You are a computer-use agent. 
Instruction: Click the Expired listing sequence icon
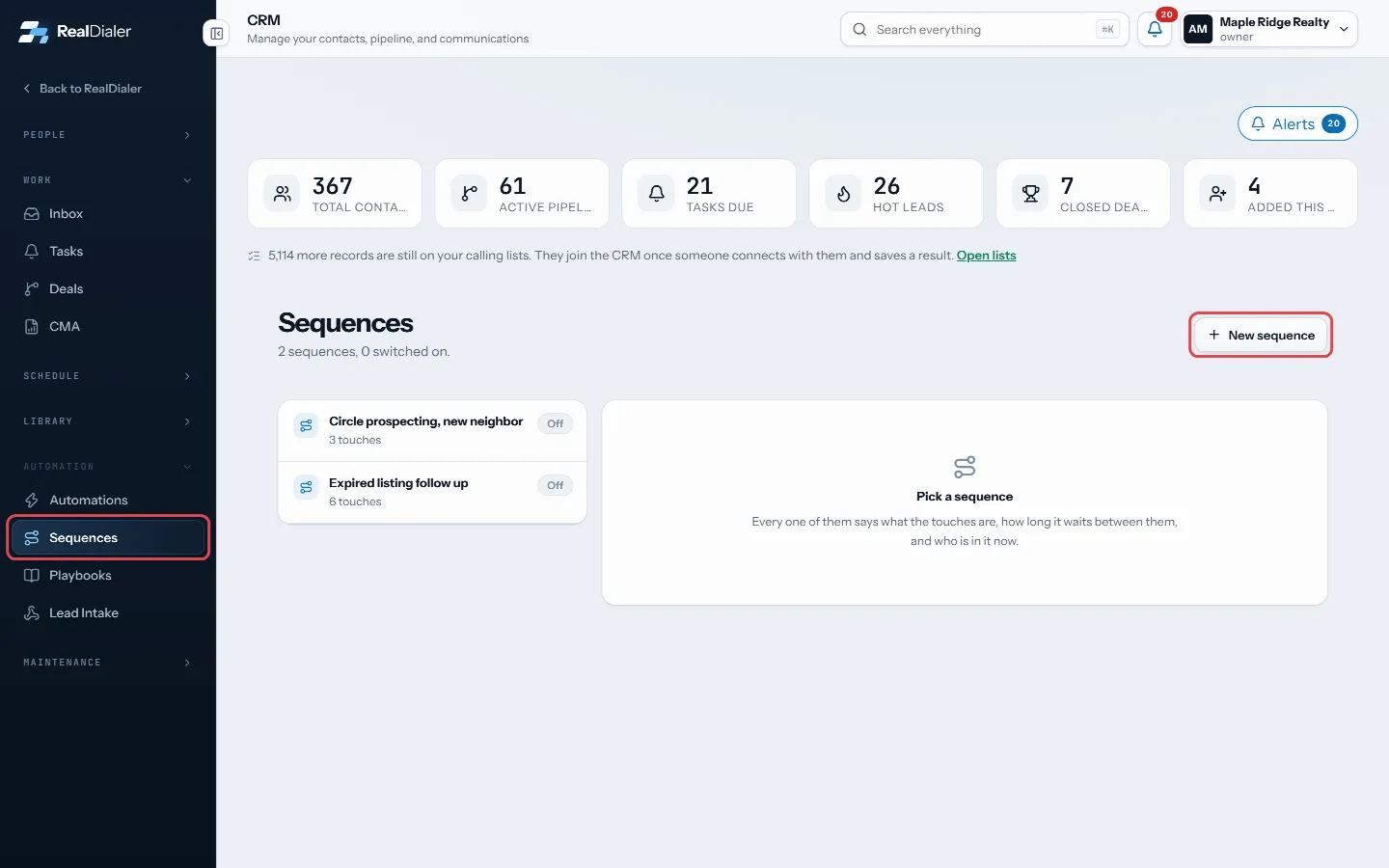point(306,487)
